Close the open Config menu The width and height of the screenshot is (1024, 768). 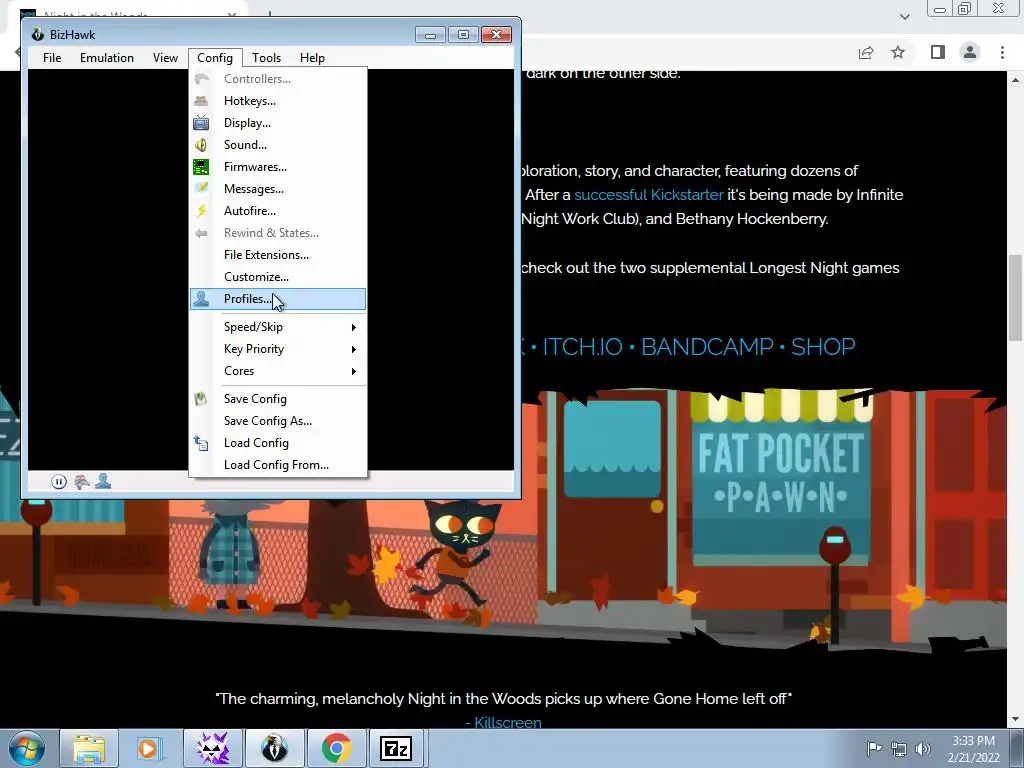click(x=215, y=58)
